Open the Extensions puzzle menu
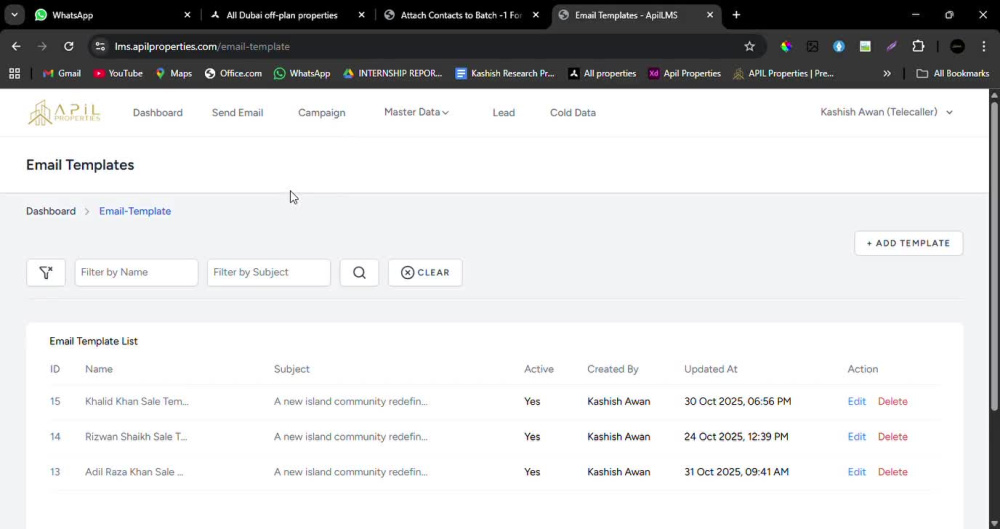 pyautogui.click(x=918, y=46)
